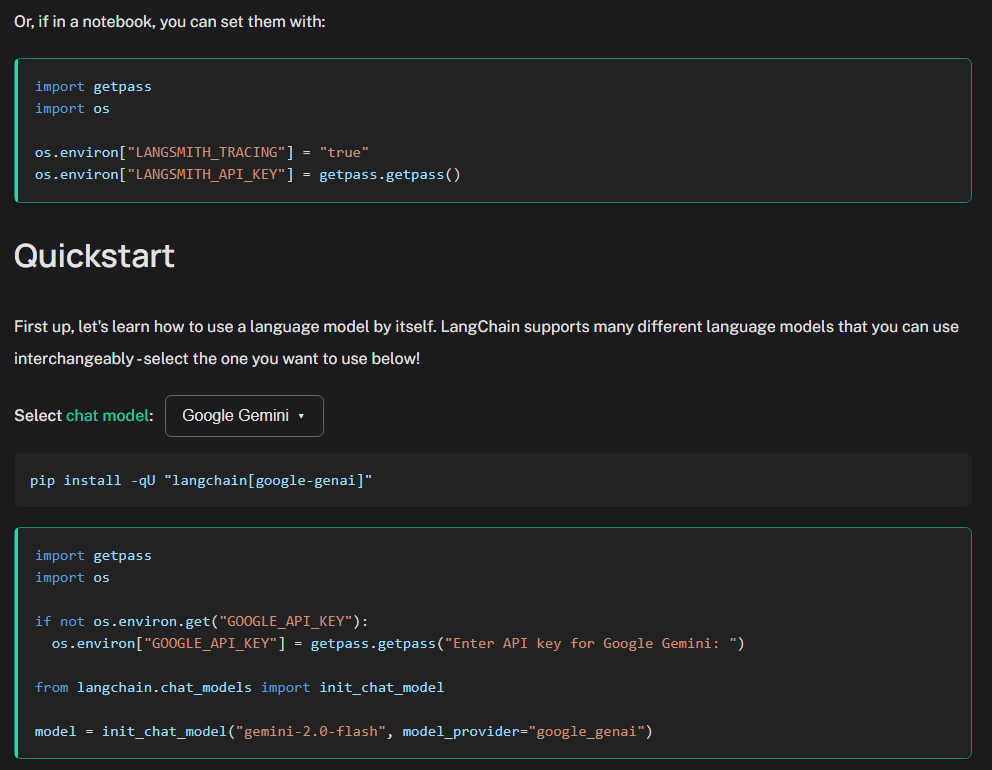Follow the 'chat model' link
This screenshot has height=770, width=992.
(x=108, y=416)
